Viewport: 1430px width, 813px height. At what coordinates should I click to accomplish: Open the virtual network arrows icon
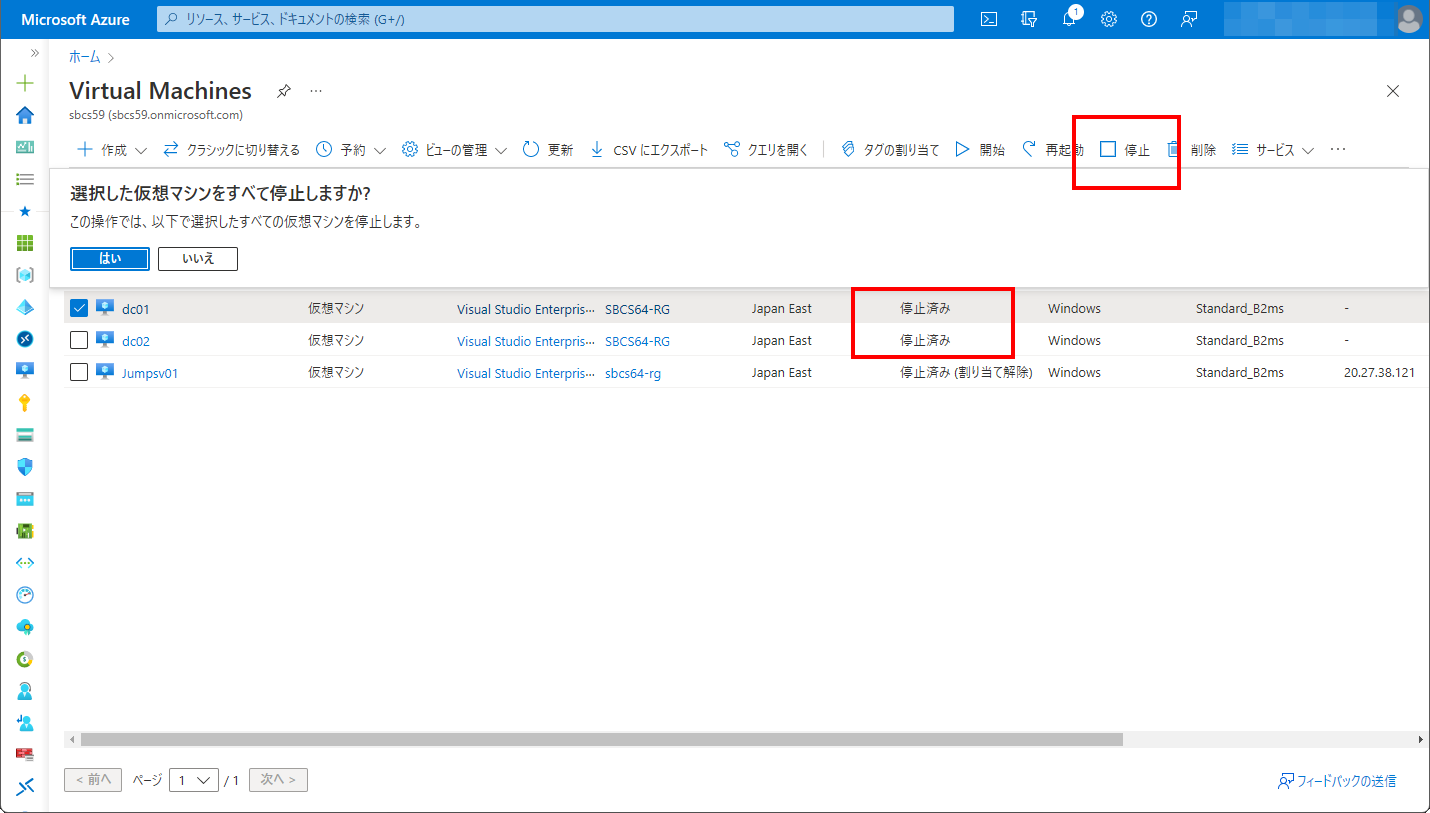coord(25,563)
